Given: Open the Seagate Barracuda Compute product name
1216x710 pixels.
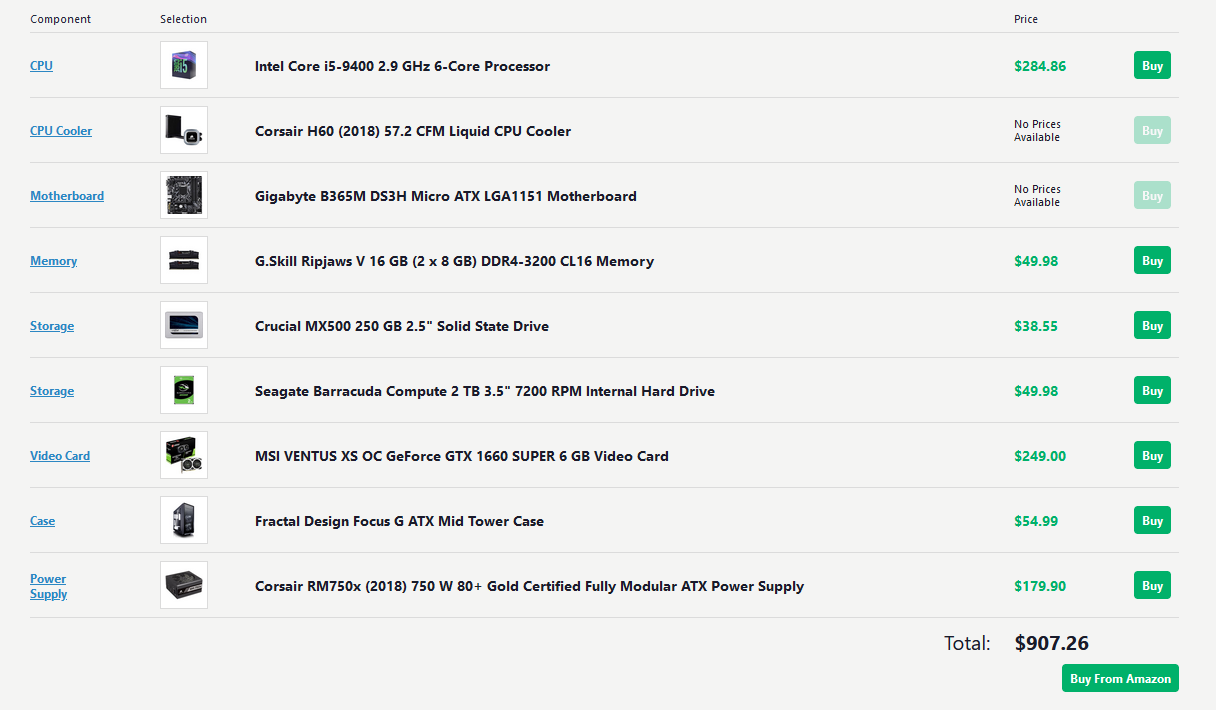Looking at the screenshot, I should [485, 391].
